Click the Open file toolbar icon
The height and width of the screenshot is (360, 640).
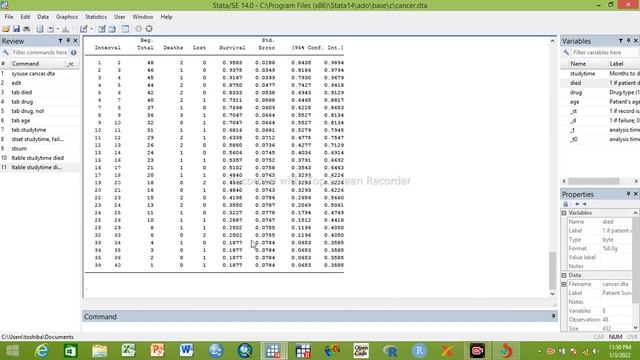[6, 29]
